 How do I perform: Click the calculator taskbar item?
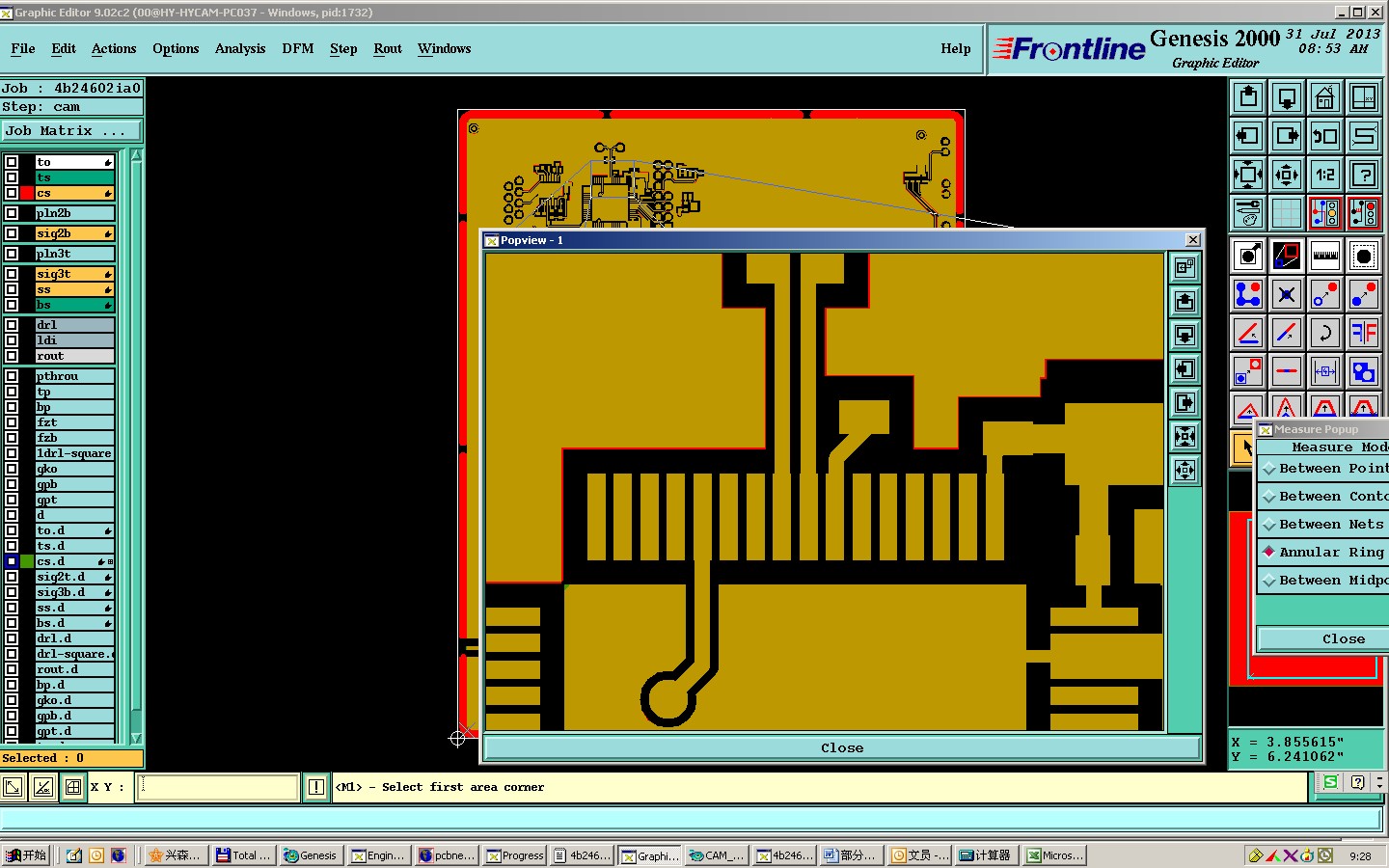(985, 855)
